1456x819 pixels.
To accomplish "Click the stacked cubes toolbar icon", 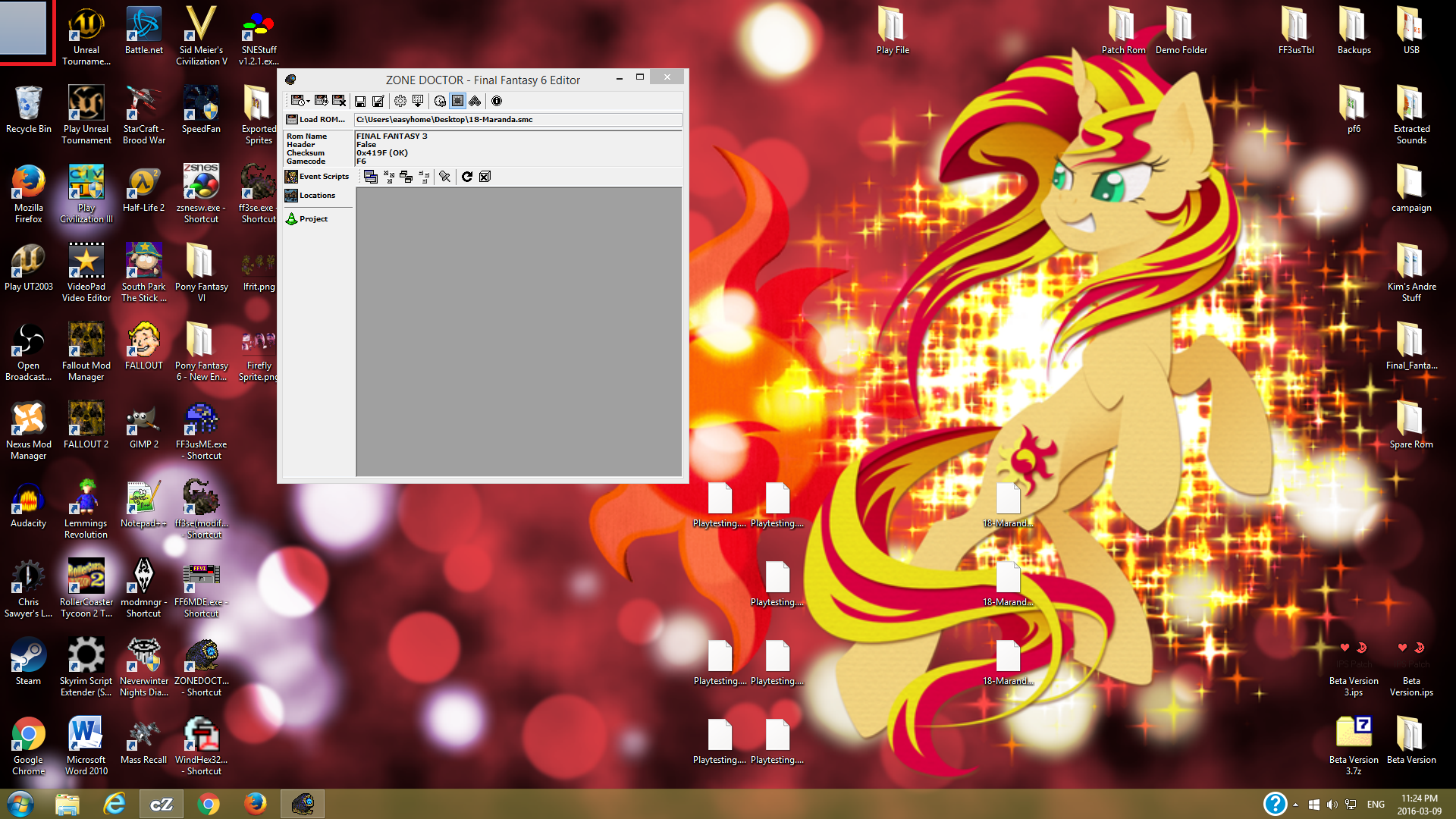I will pyautogui.click(x=475, y=101).
